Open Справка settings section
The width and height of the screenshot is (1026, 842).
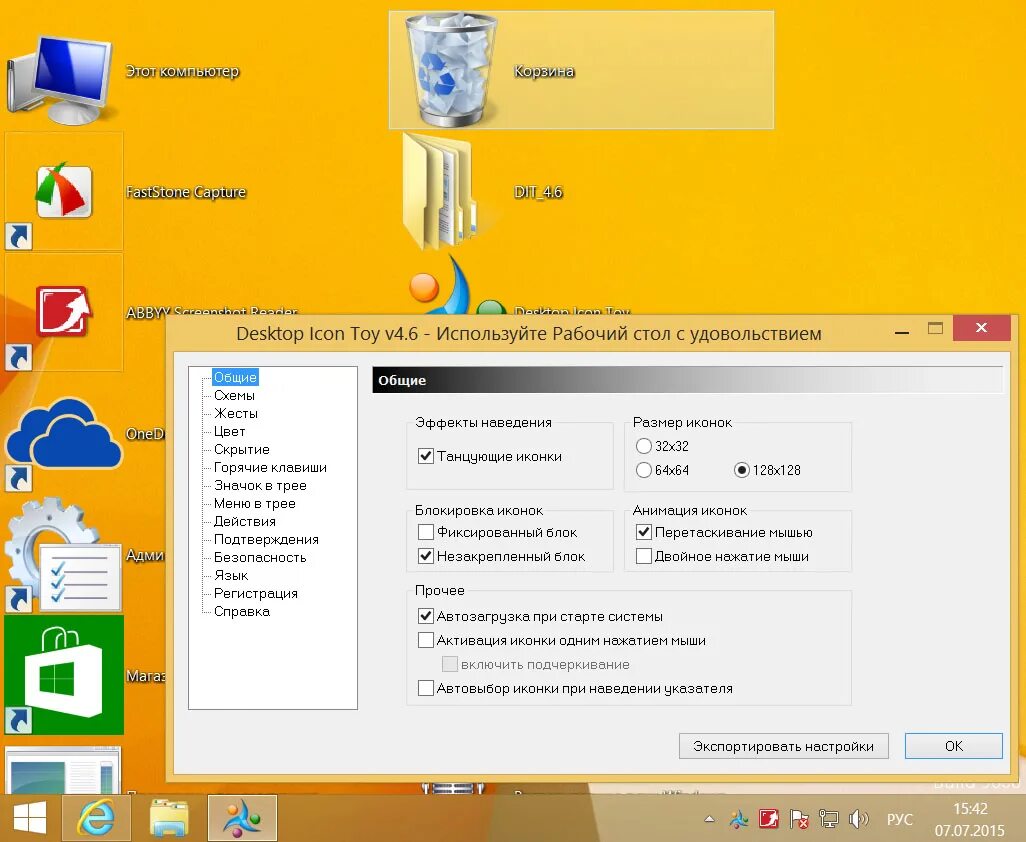point(241,611)
